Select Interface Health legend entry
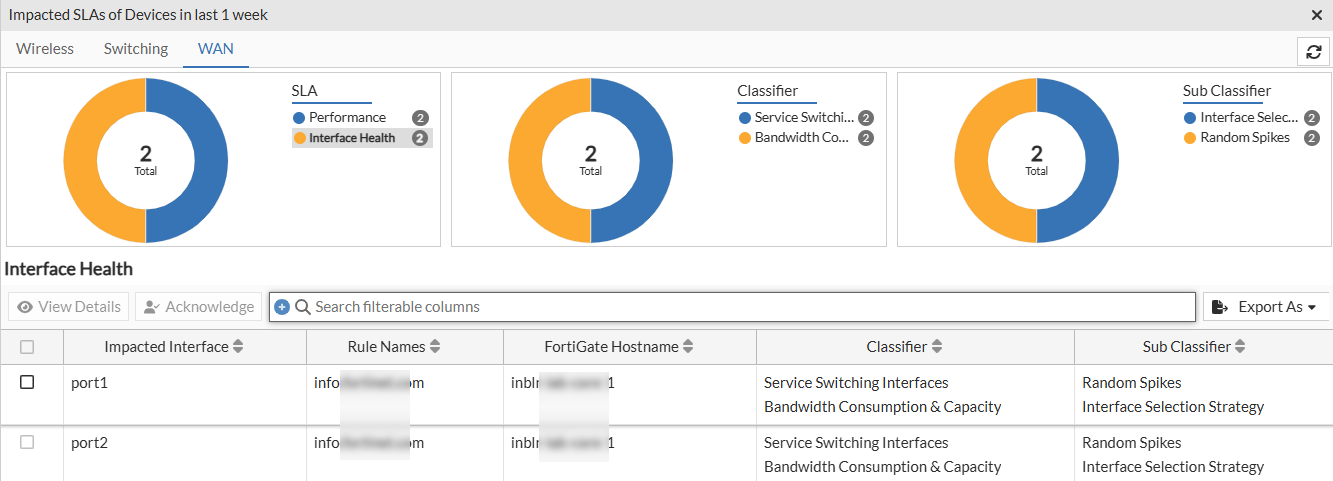 click(352, 138)
